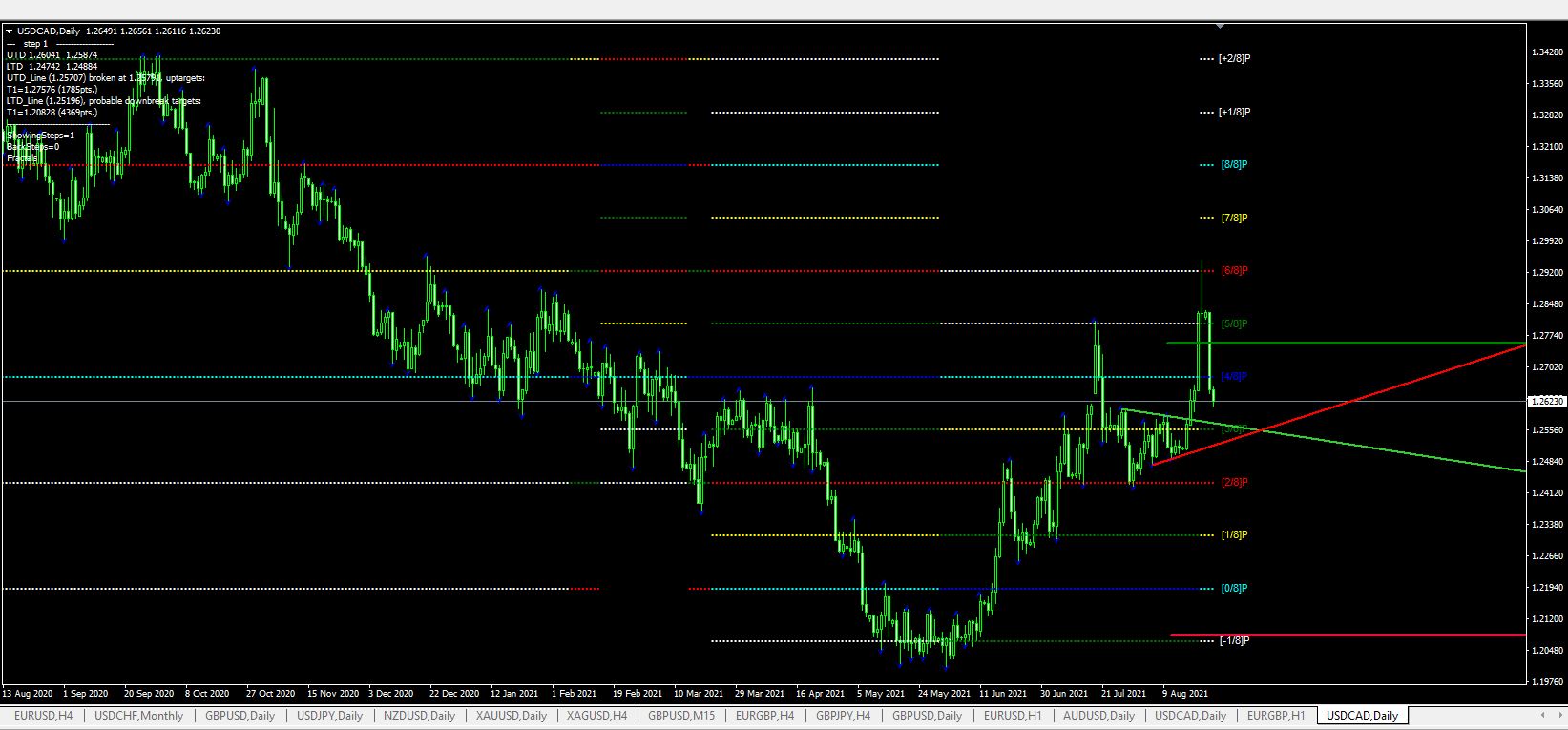Image resolution: width=1568 pixels, height=730 pixels.
Task: Go to the GBPUSD,M15 chart tab
Action: click(x=681, y=716)
